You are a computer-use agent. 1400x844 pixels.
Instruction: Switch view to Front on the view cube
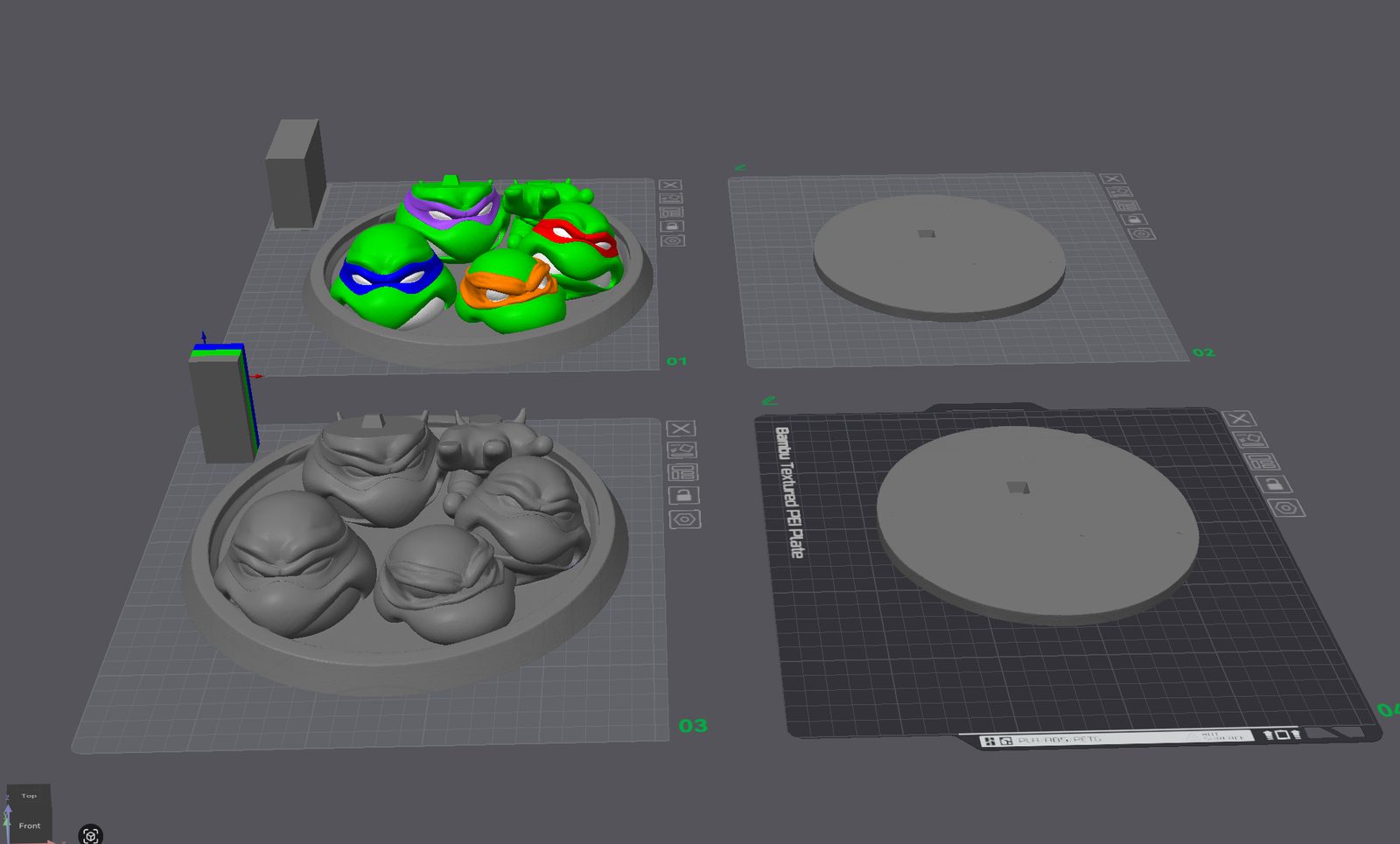click(30, 826)
